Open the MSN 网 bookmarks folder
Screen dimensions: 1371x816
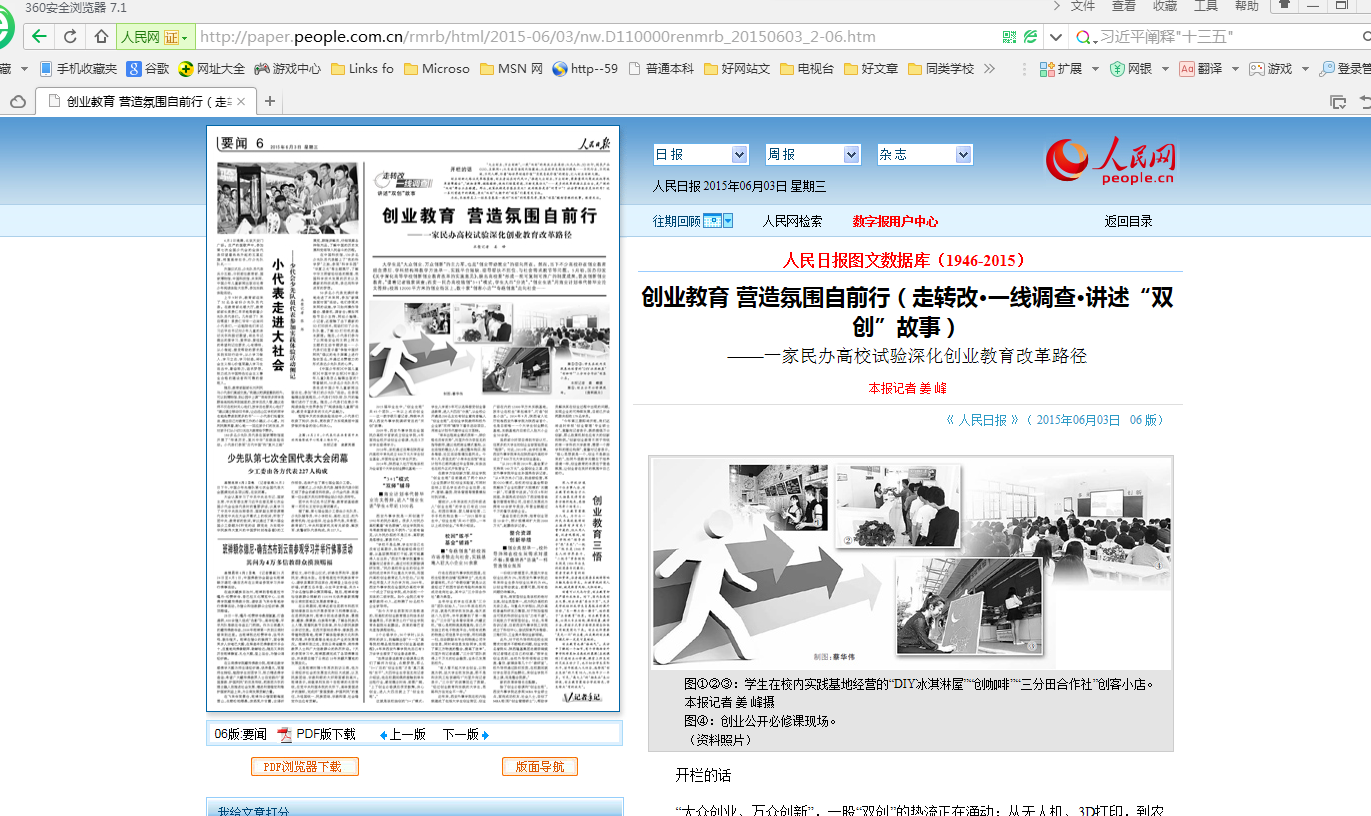coord(511,69)
